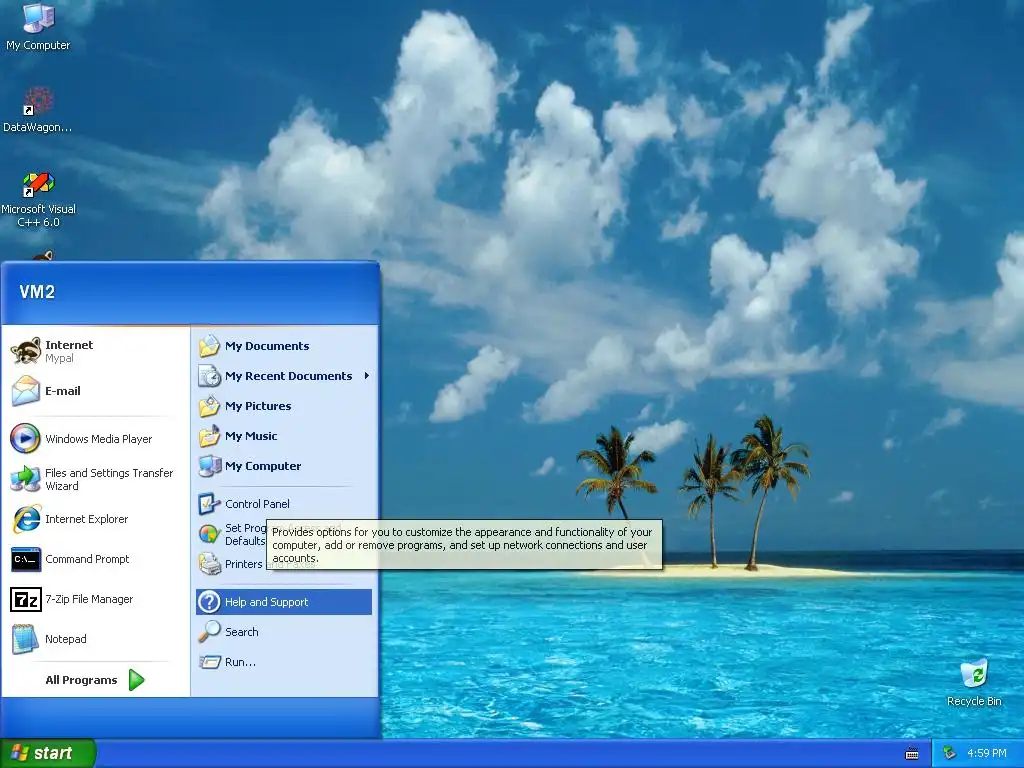The width and height of the screenshot is (1024, 768).
Task: Select the Control Panel label
Action: tap(257, 504)
